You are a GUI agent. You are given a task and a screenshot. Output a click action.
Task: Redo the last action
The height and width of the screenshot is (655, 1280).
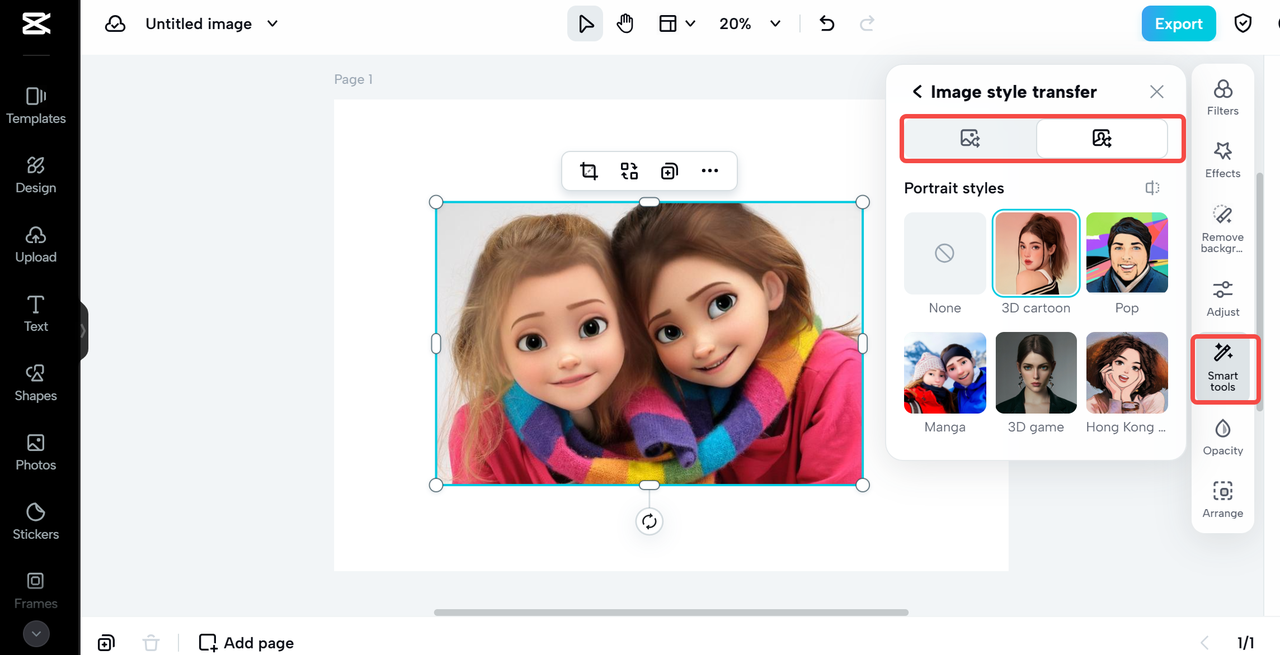tap(867, 24)
